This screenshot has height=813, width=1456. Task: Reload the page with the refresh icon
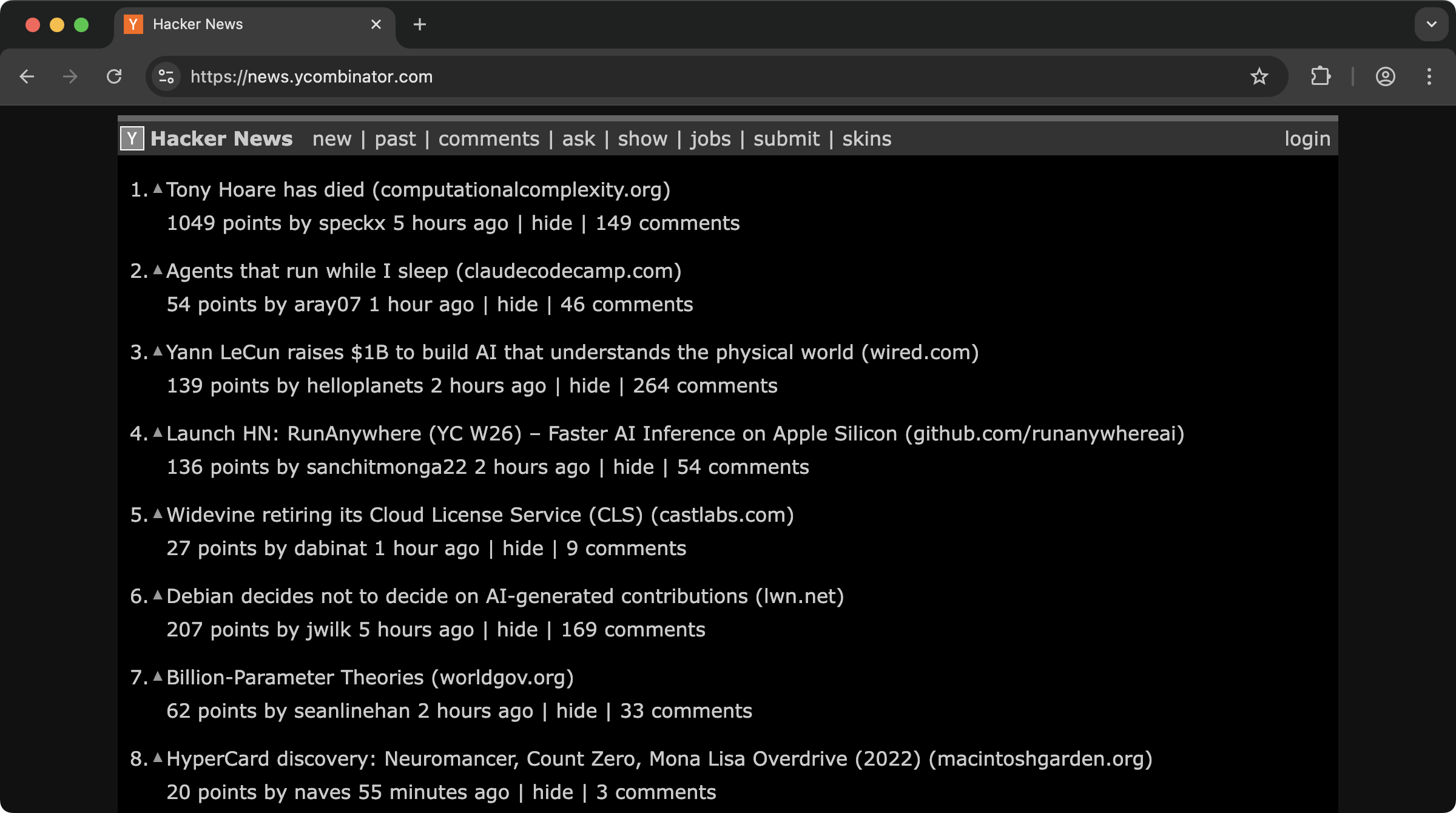click(114, 76)
